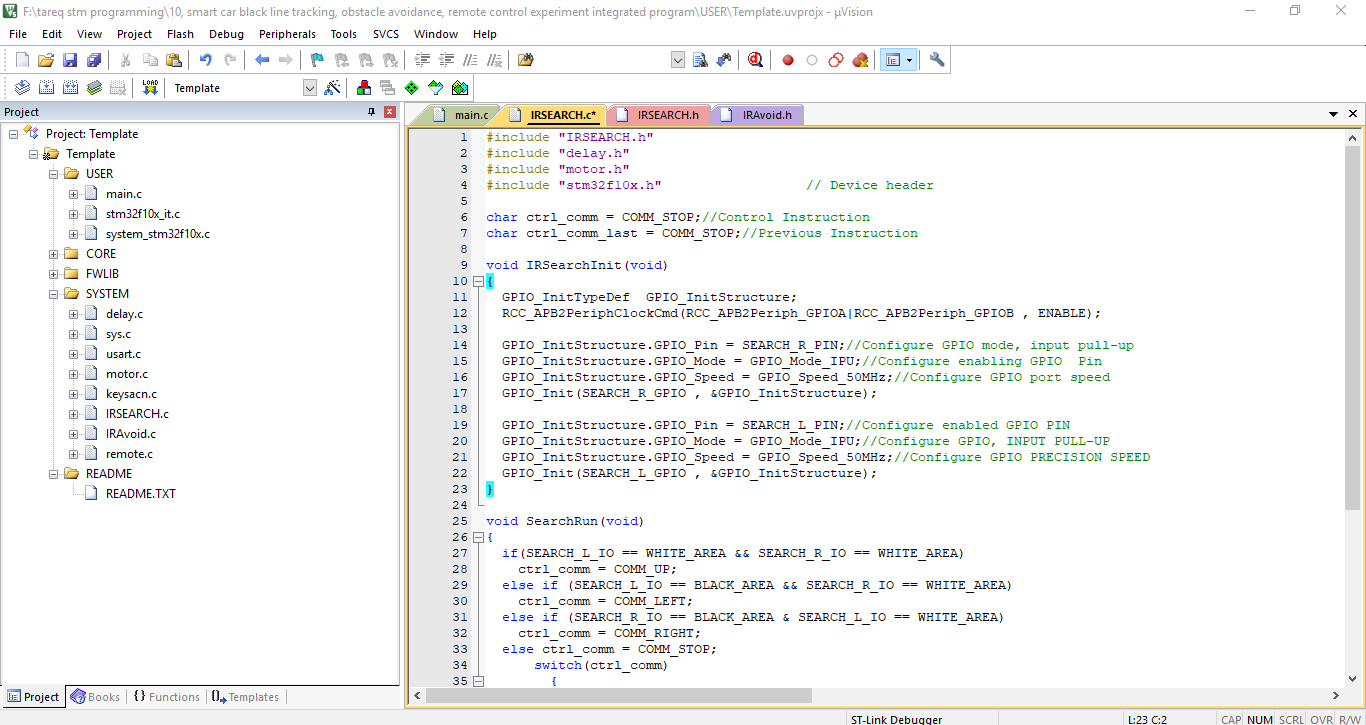This screenshot has height=725, width=1366.
Task: Insert a breakpoint with the red dot icon
Action: pyautogui.click(x=788, y=60)
